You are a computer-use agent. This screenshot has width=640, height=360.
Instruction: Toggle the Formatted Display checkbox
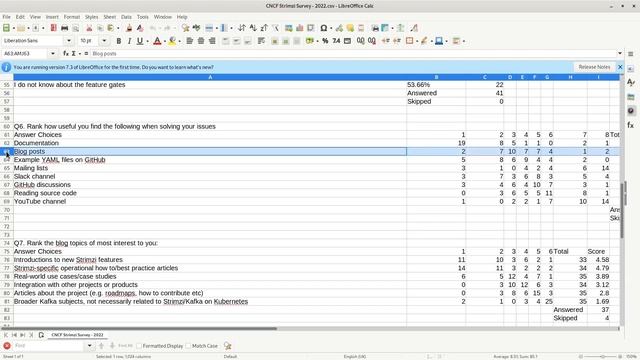[x=139, y=346]
